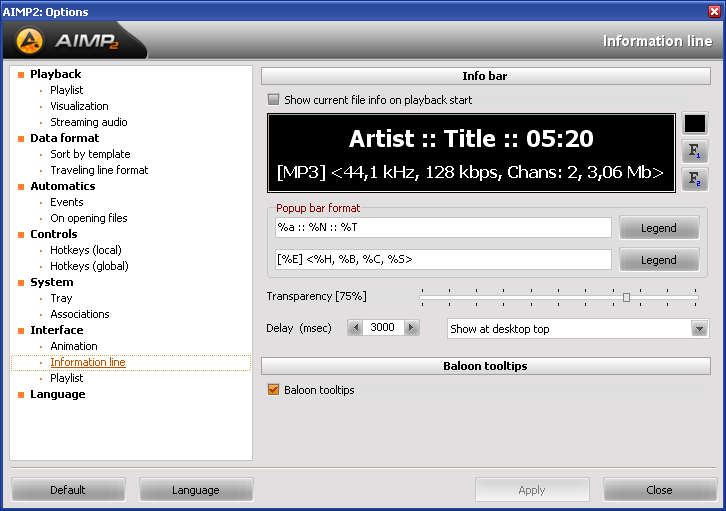
Task: Open the Associations settings
Action: click(x=80, y=314)
